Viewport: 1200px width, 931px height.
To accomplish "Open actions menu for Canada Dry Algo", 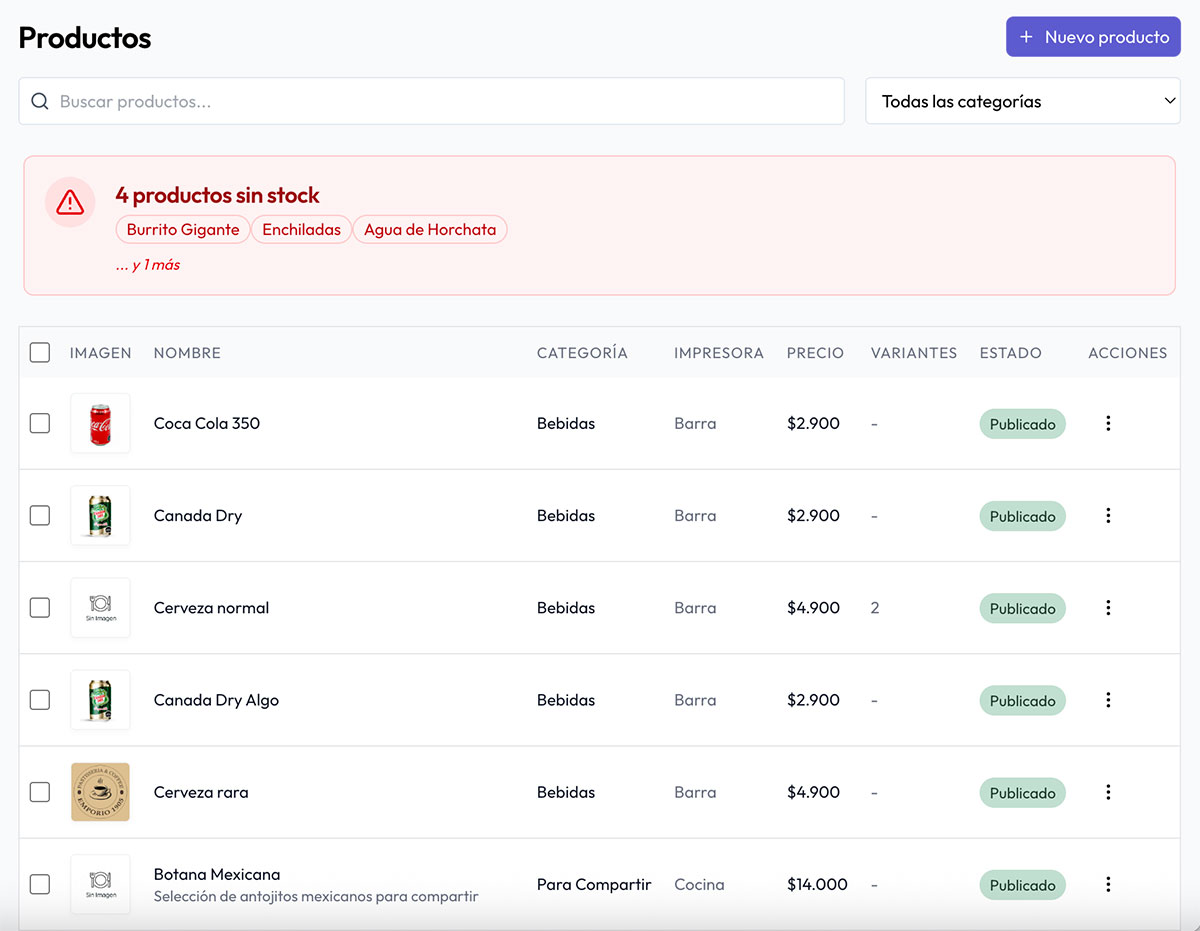I will click(x=1108, y=700).
